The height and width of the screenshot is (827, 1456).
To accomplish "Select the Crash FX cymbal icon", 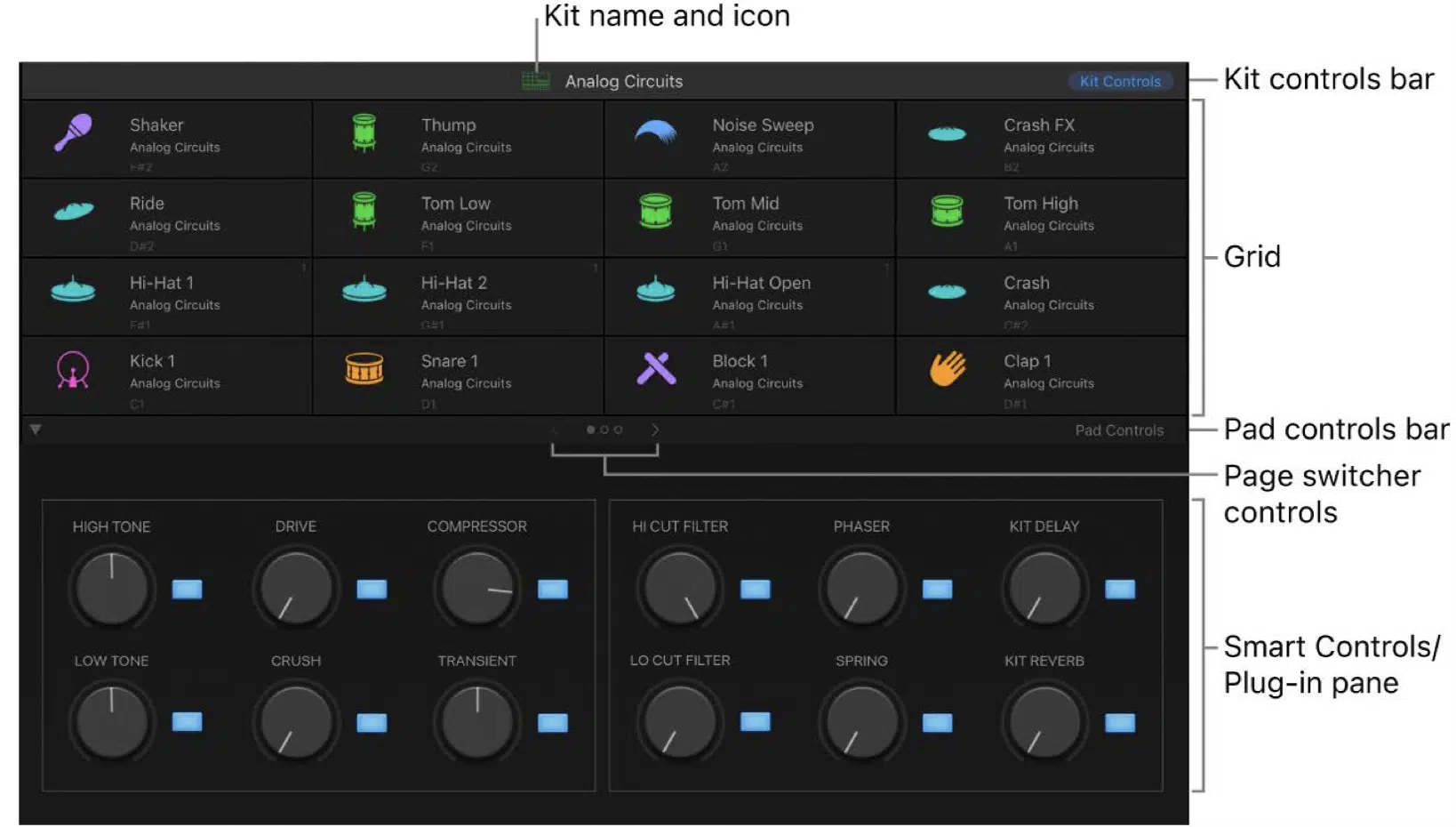I will pyautogui.click(x=947, y=133).
